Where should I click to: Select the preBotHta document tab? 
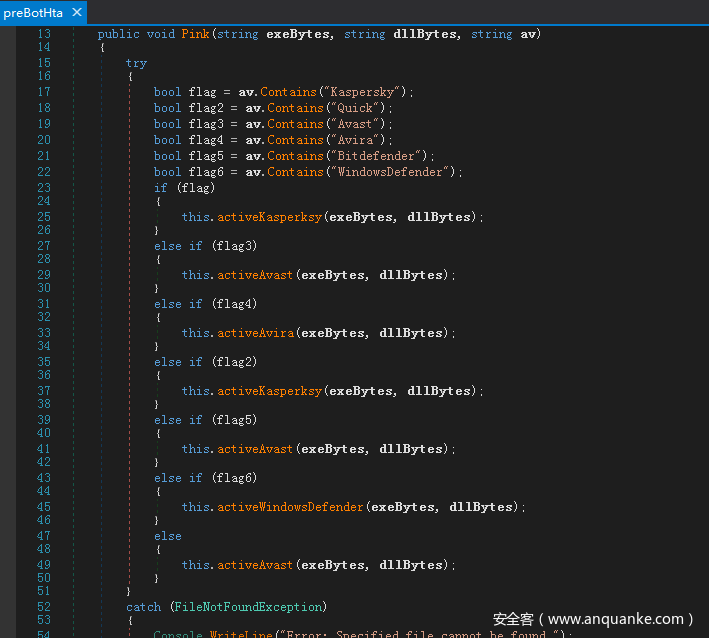point(33,12)
